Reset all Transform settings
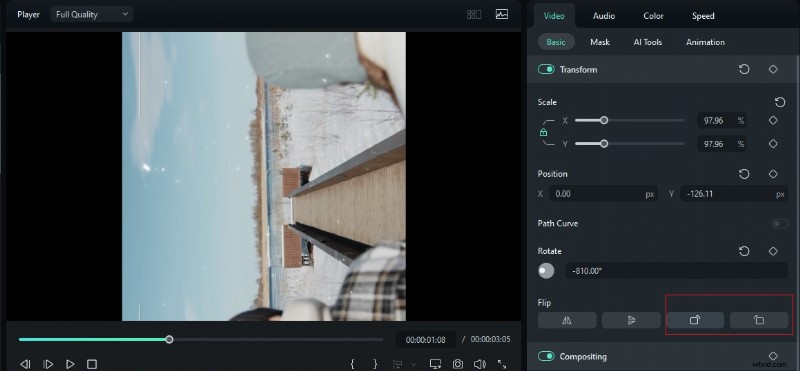 pos(744,69)
